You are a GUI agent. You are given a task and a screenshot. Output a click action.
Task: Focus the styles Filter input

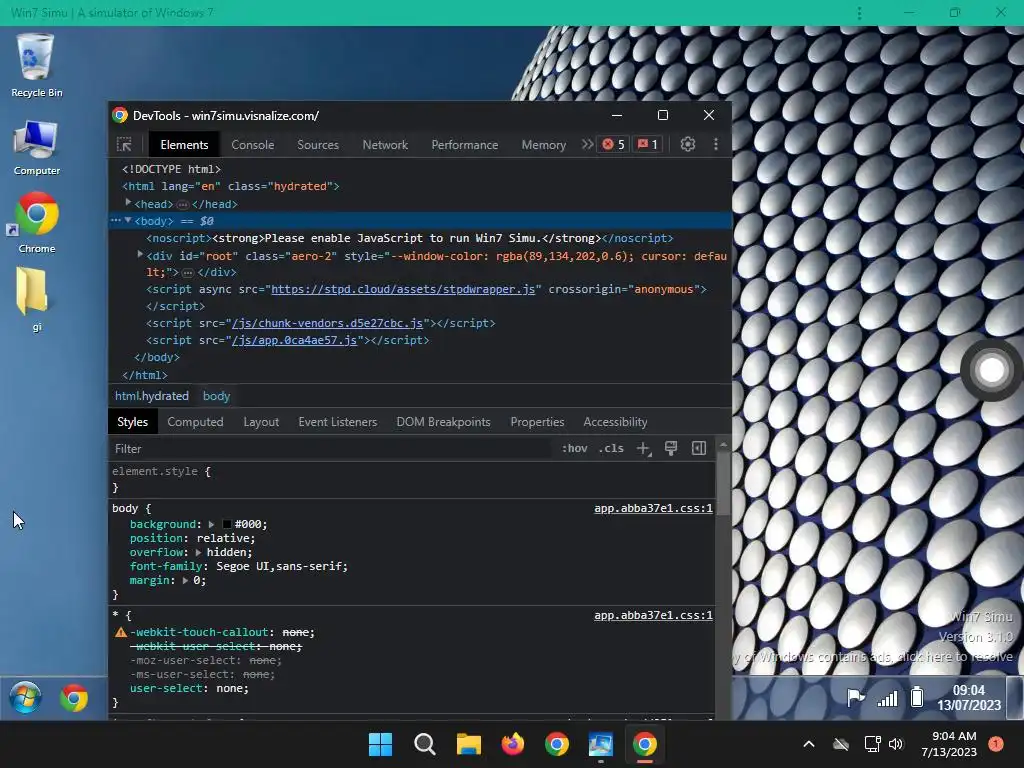coord(332,449)
